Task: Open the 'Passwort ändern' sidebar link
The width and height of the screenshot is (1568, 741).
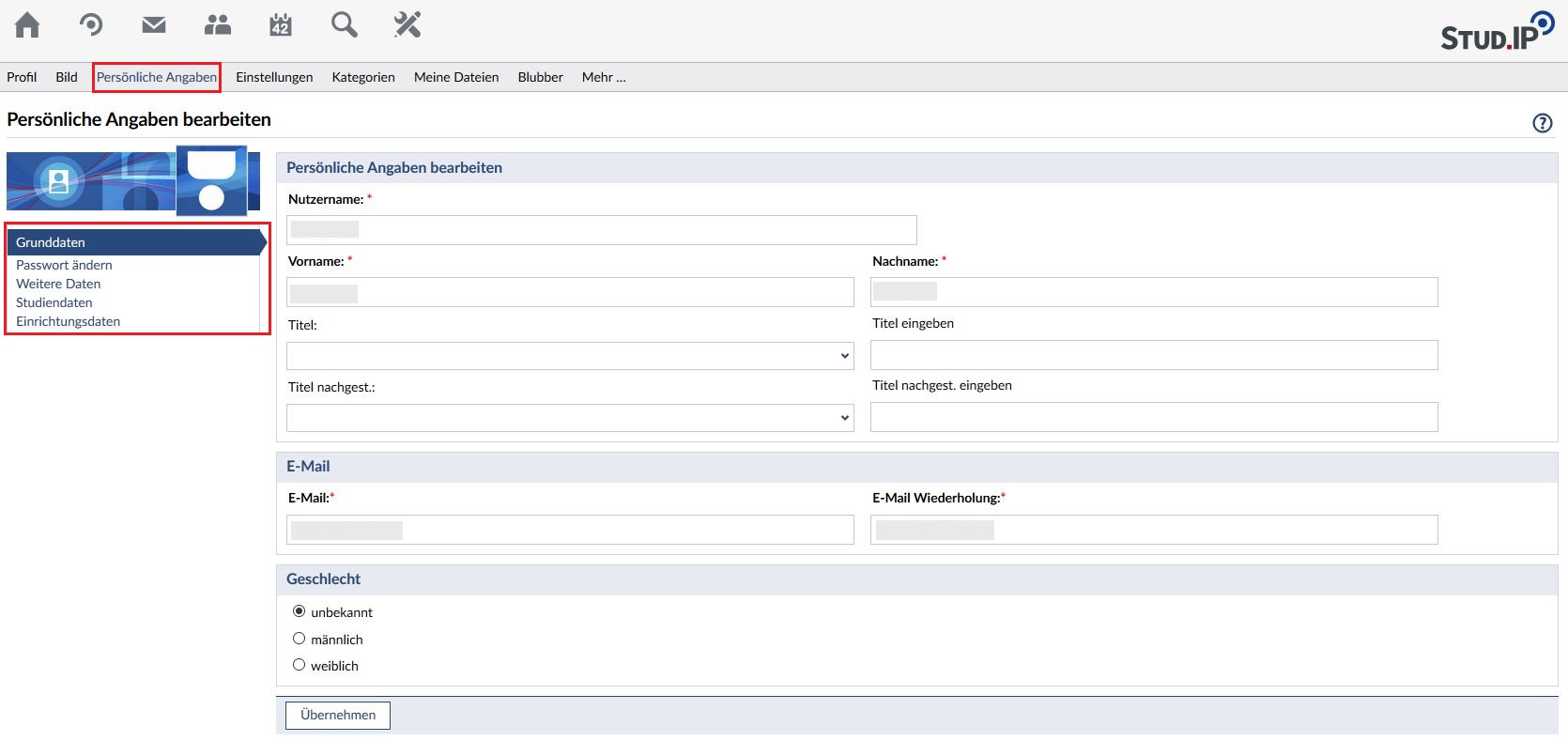Action: coord(64,265)
